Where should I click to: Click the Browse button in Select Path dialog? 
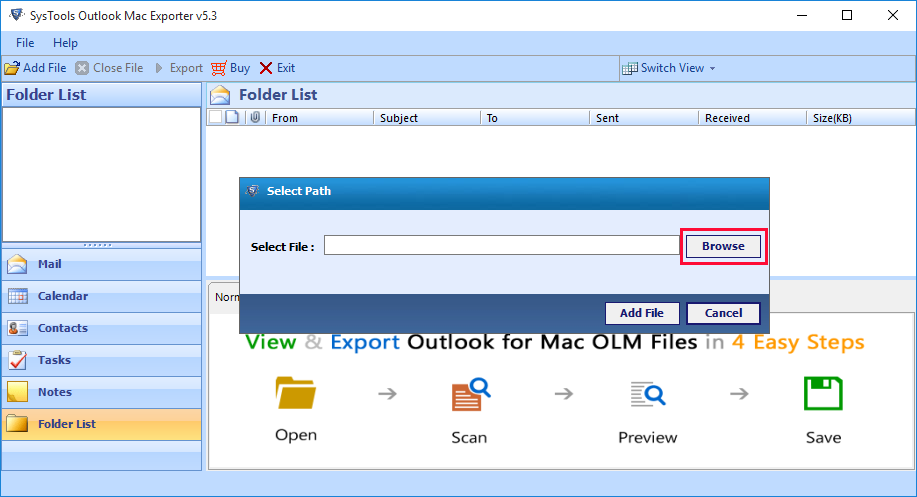pyautogui.click(x=723, y=246)
